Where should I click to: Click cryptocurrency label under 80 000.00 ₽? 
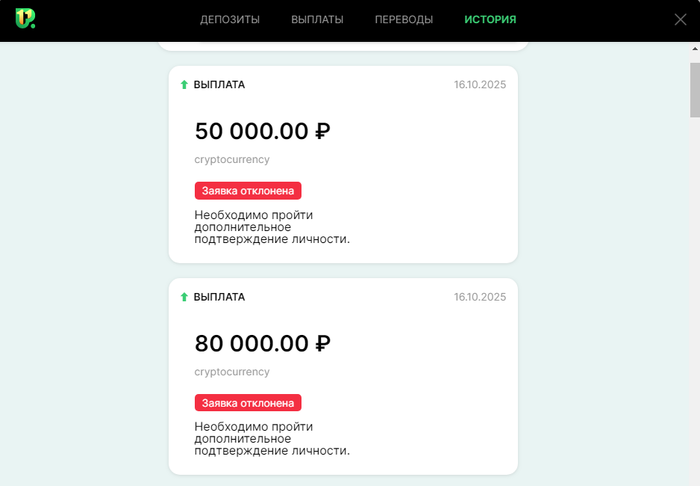coord(232,371)
